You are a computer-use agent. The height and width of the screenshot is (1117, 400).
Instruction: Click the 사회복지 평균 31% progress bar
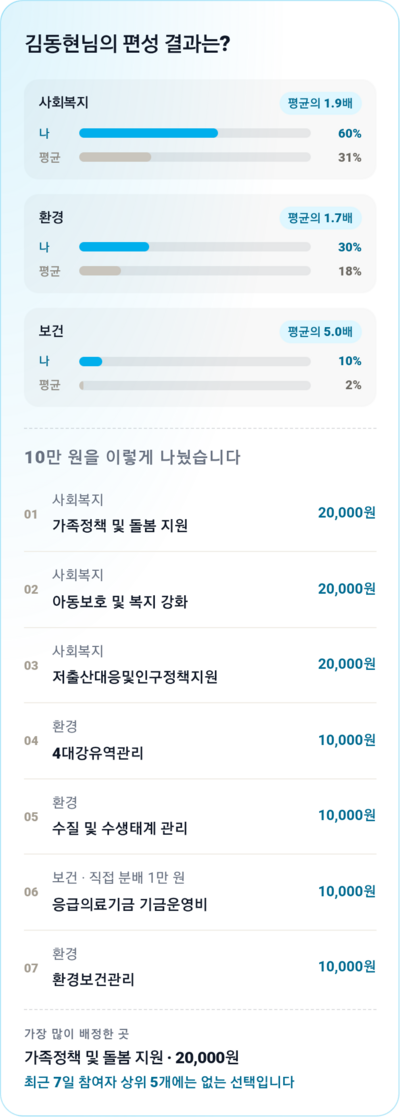[x=195, y=157]
